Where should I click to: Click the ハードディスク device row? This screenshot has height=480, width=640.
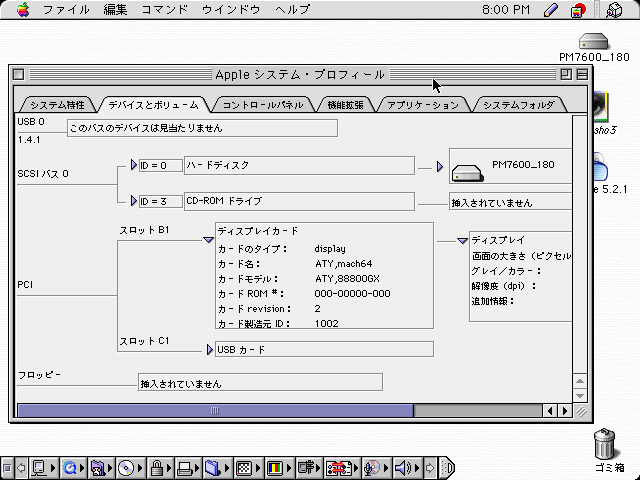coord(299,165)
